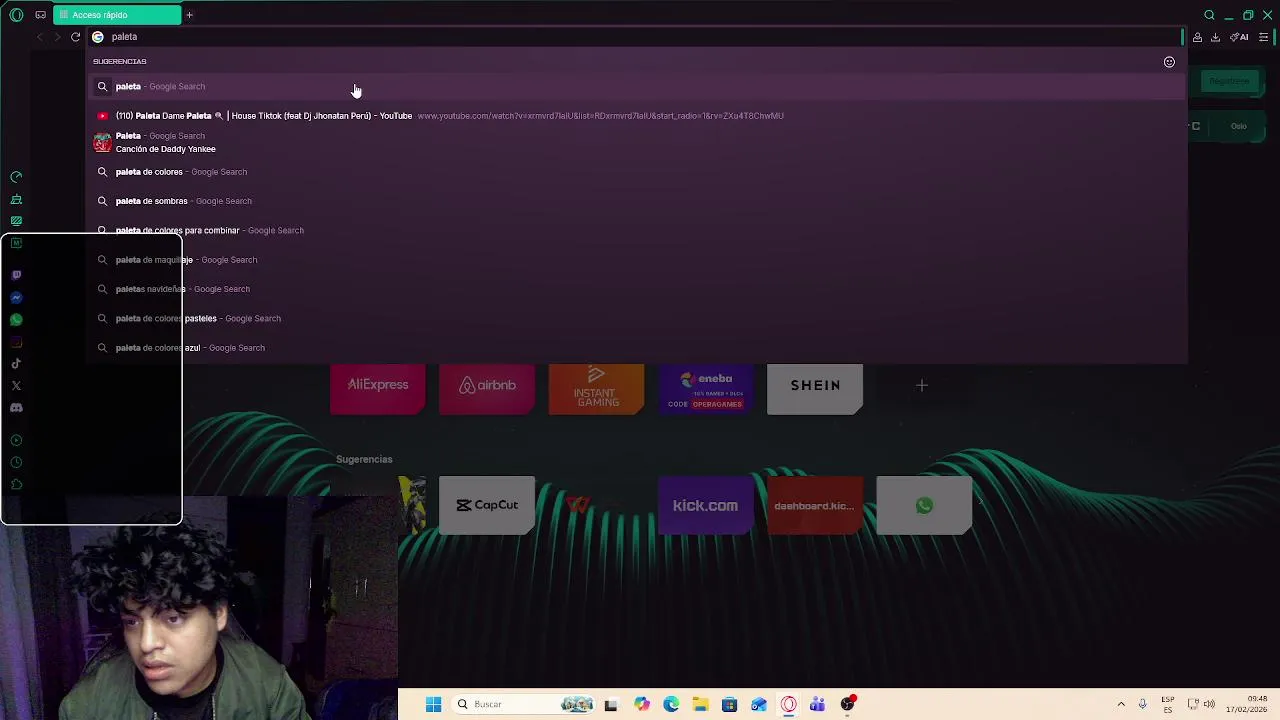Open Discord in the sidebar
Image resolution: width=1280 pixels, height=720 pixels.
point(16,408)
